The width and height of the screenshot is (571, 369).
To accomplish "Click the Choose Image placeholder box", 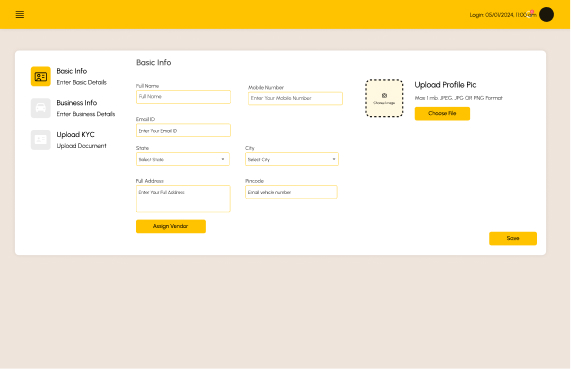I will pos(384,98).
